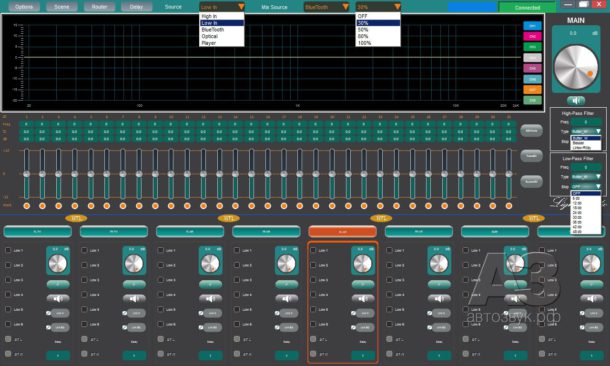
Task: Choose Optical from the Source list
Action: tap(222, 36)
